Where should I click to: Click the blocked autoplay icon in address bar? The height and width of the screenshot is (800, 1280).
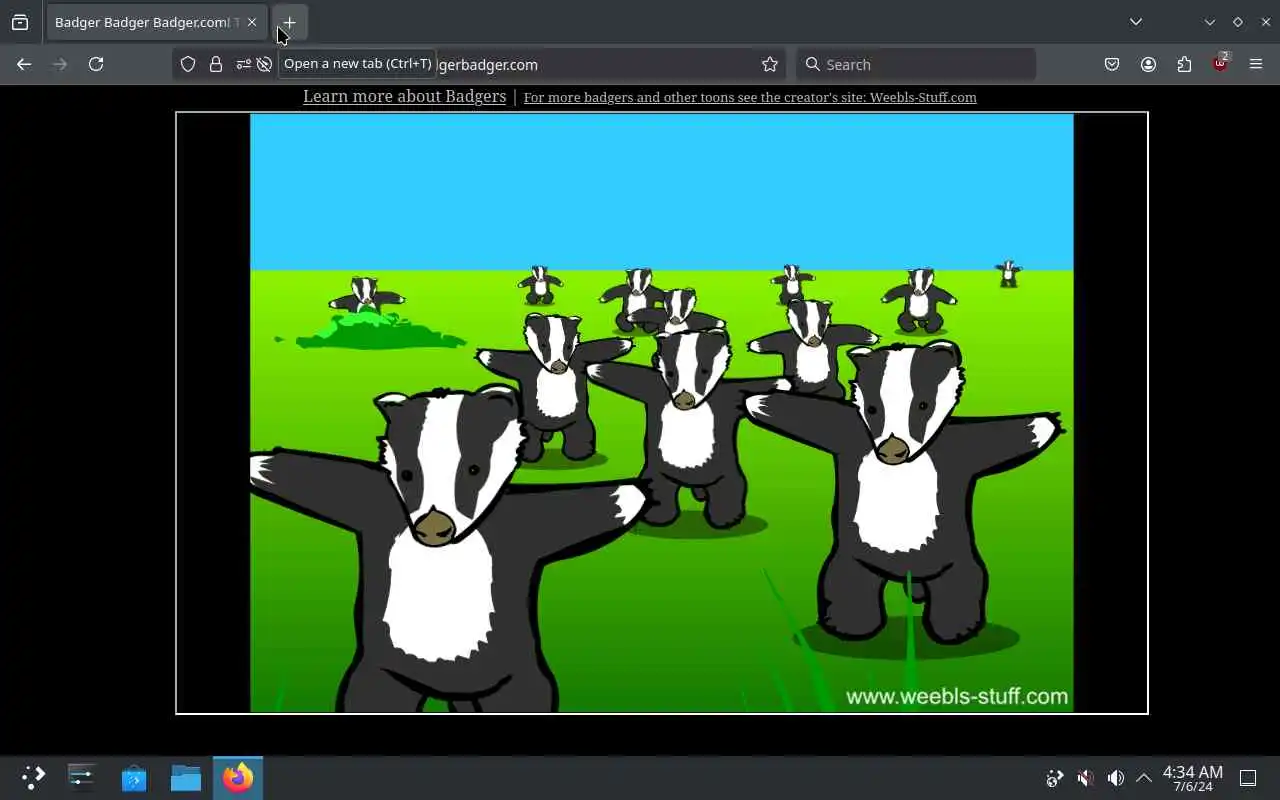[264, 64]
